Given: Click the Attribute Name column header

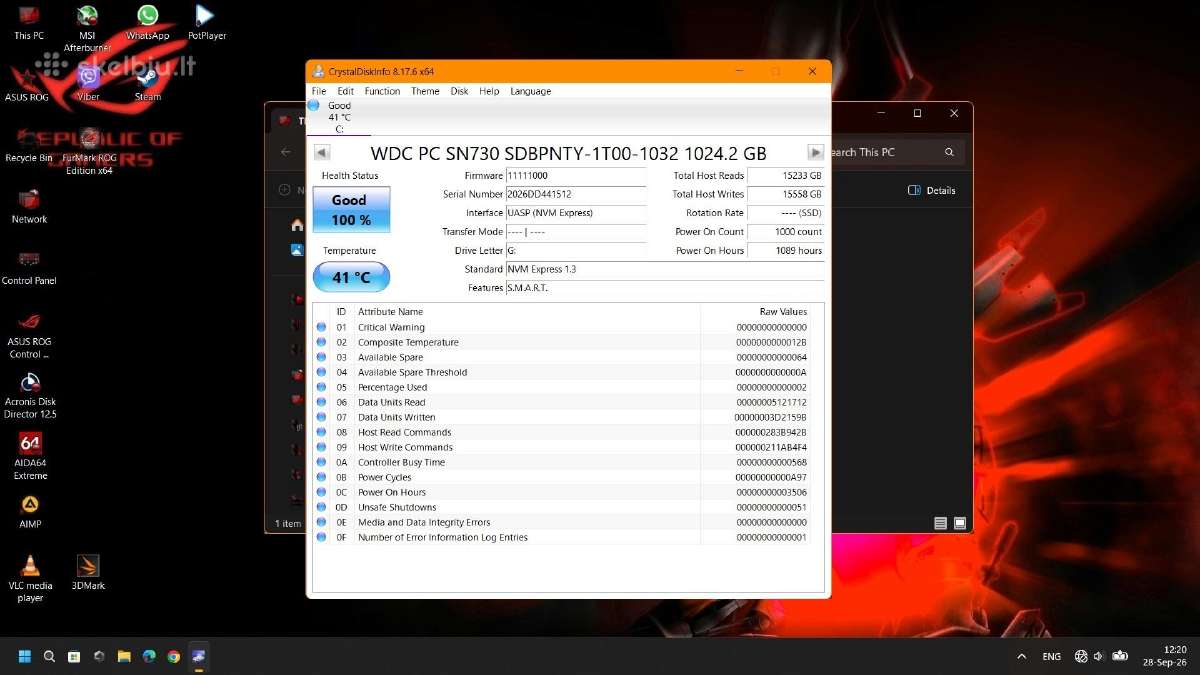Looking at the screenshot, I should pos(527,312).
